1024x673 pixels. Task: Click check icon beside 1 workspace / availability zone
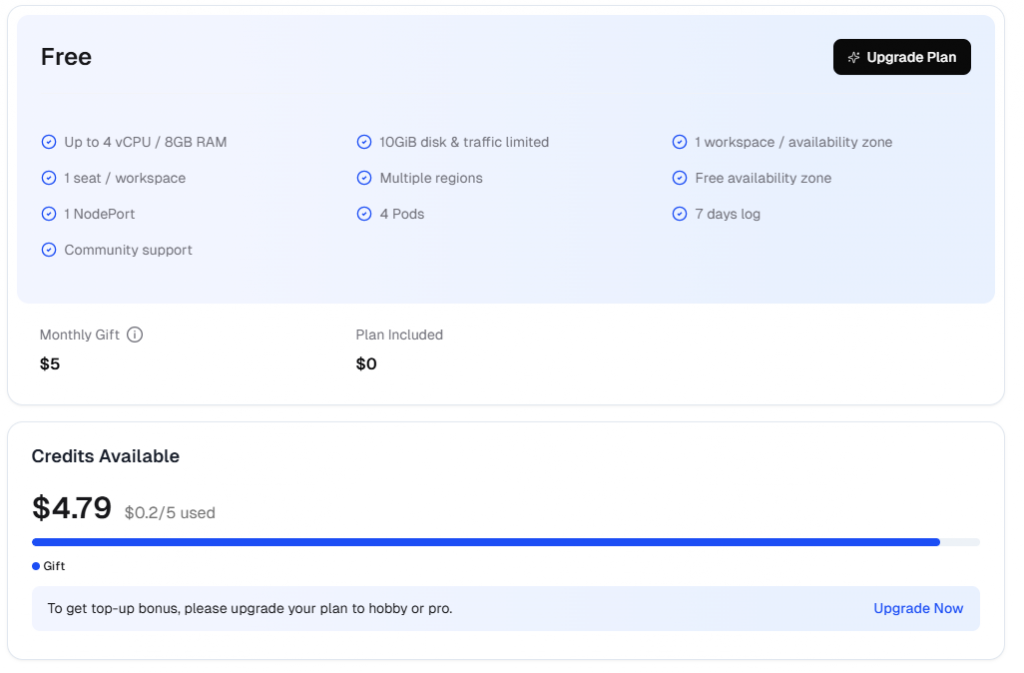(x=680, y=142)
